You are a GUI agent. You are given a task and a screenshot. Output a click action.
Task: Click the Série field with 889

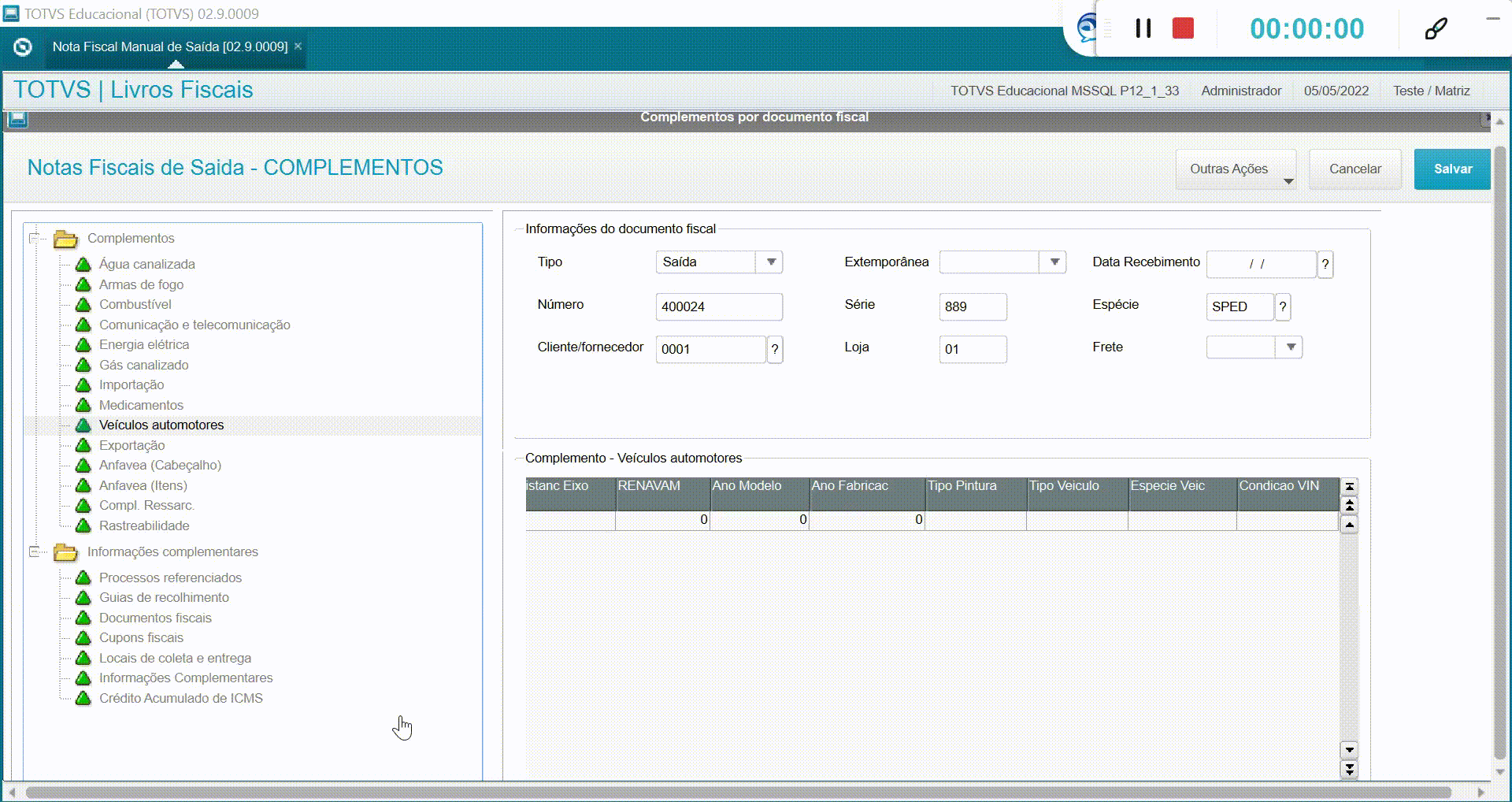(973, 306)
